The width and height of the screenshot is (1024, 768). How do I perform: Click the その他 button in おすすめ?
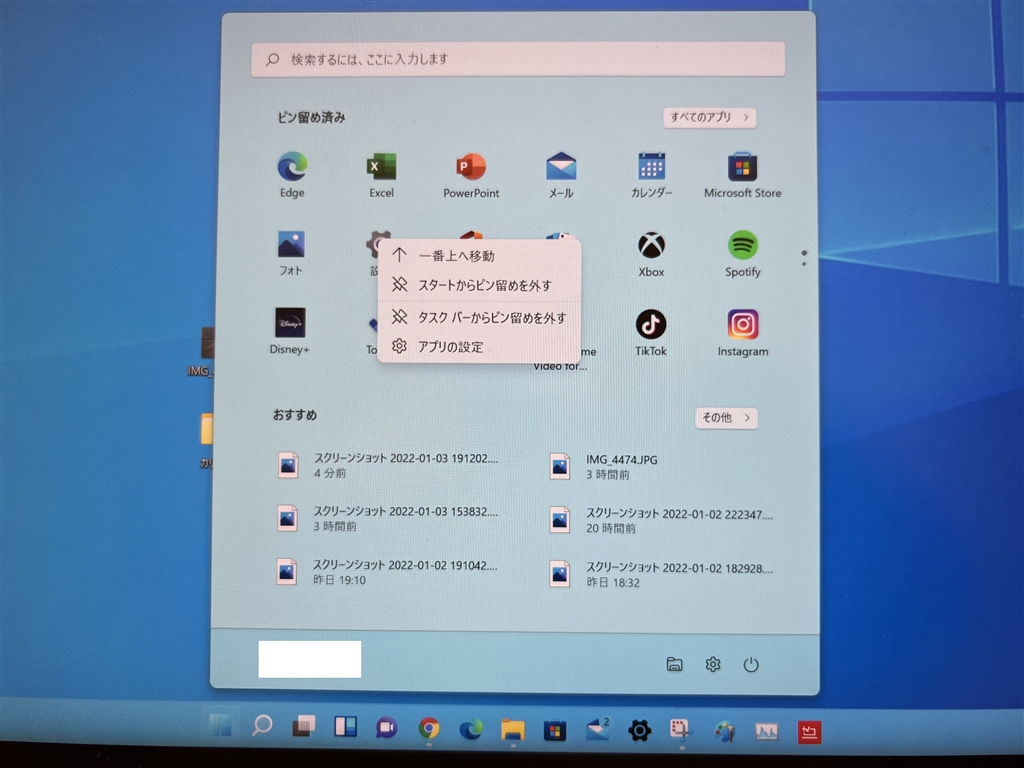click(726, 418)
